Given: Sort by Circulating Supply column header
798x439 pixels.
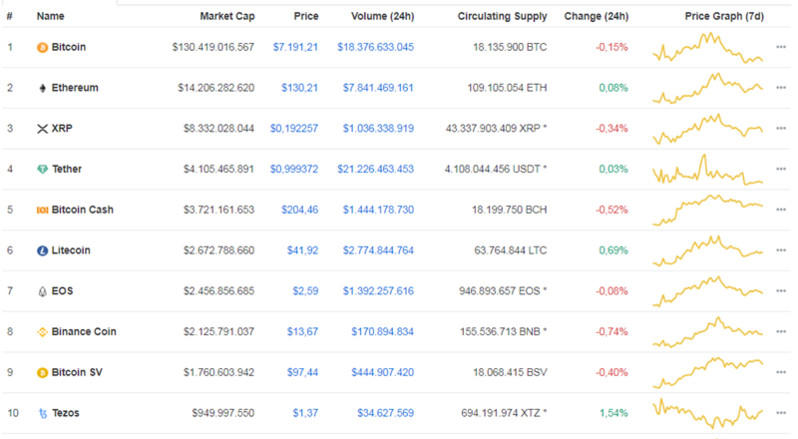Looking at the screenshot, I should (502, 17).
